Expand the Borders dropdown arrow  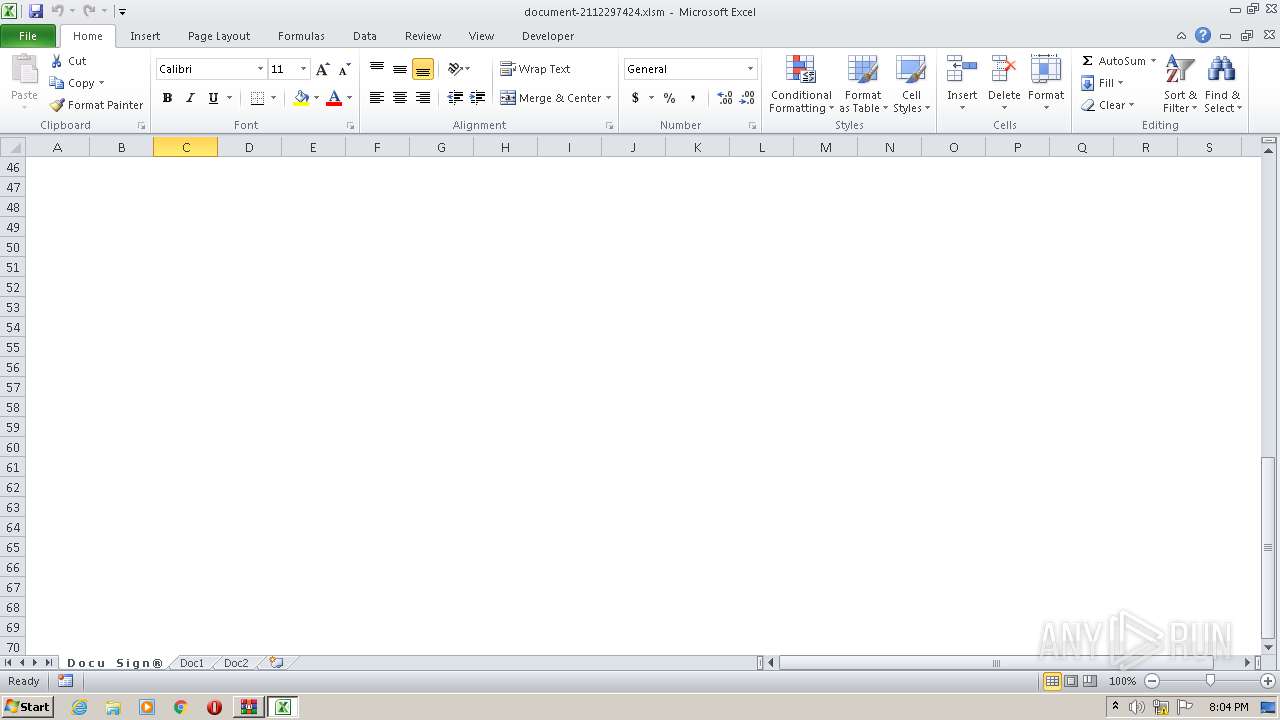tap(273, 98)
